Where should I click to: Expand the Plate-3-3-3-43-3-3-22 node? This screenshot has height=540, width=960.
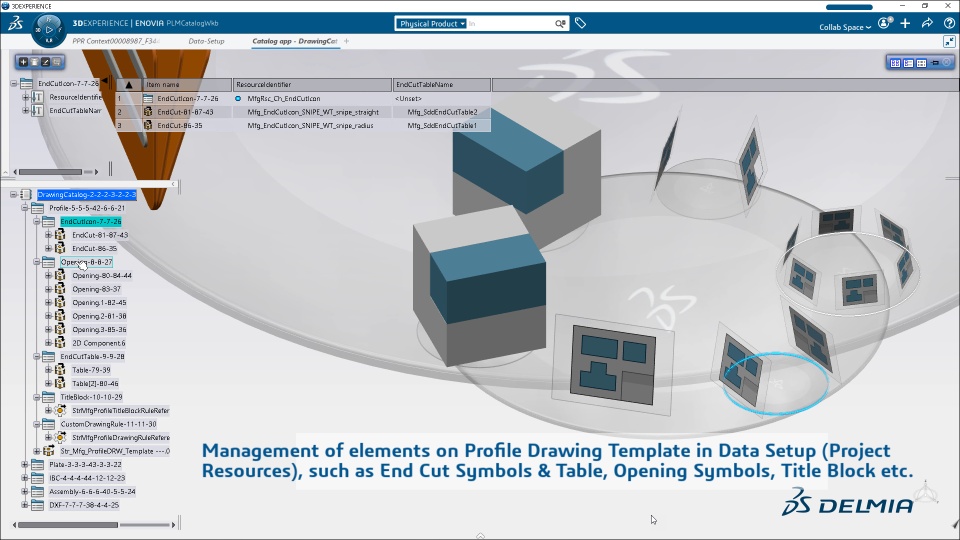(25, 464)
